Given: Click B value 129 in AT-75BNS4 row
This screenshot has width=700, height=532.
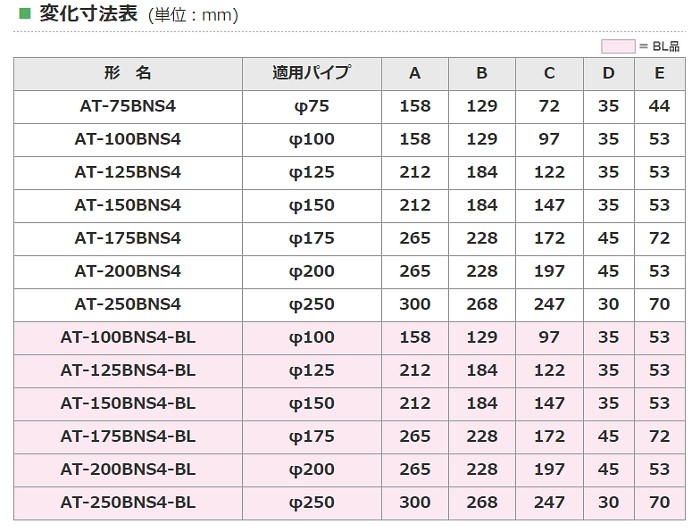Looking at the screenshot, I should (x=482, y=106).
